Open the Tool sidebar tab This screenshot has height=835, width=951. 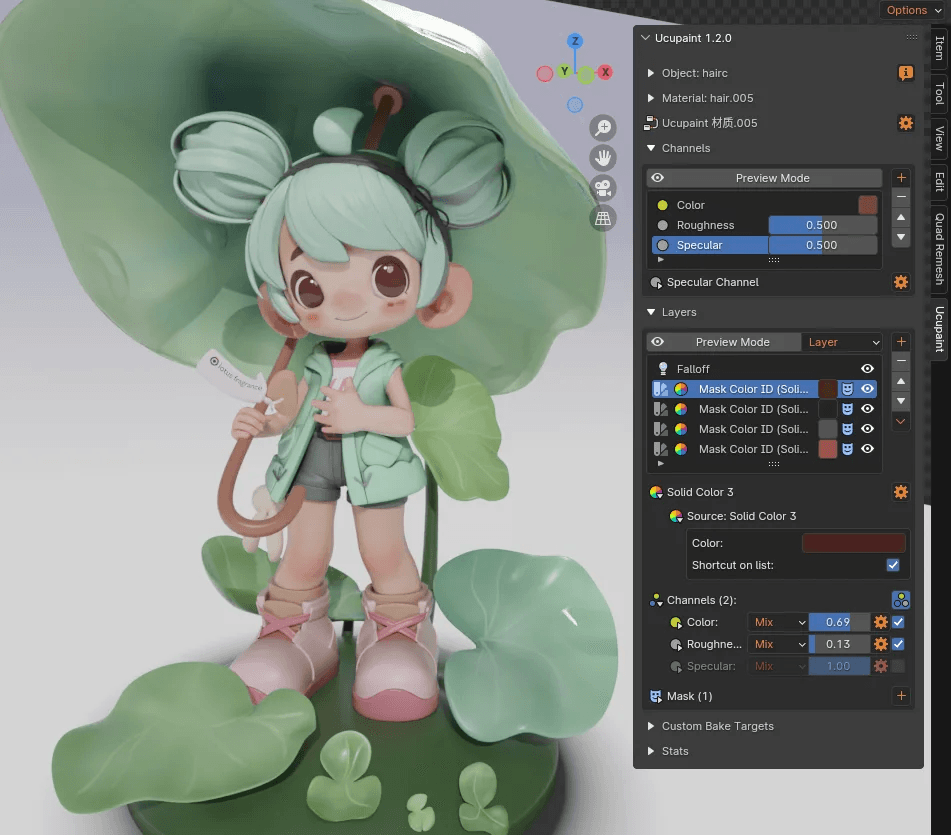tap(939, 93)
